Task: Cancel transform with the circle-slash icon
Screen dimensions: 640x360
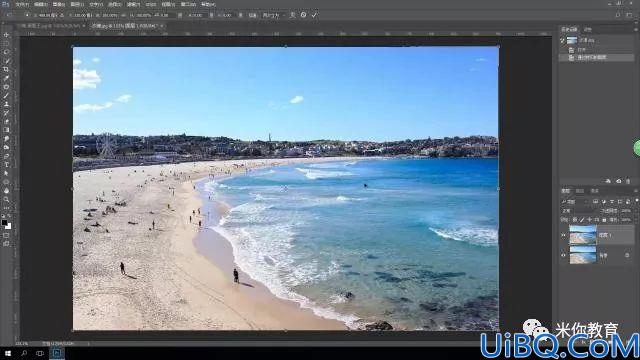Action: coord(303,15)
